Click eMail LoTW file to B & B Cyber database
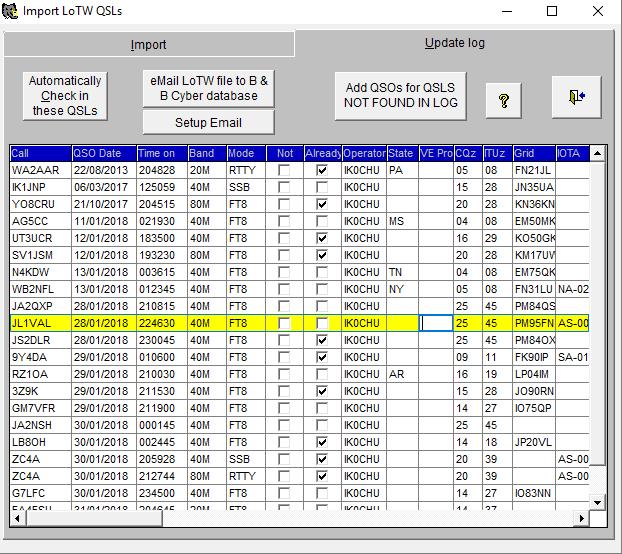Image resolution: width=622 pixels, height=554 pixels. tap(209, 88)
